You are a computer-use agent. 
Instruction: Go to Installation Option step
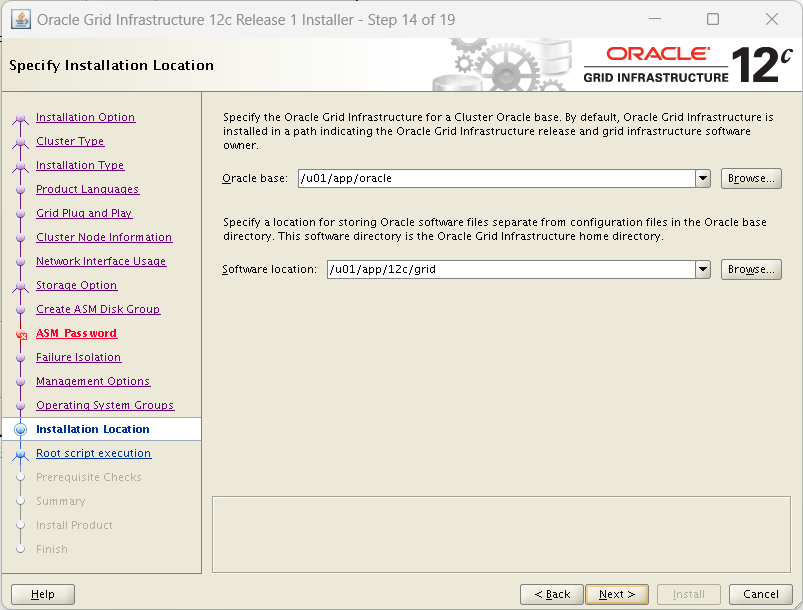tap(86, 117)
